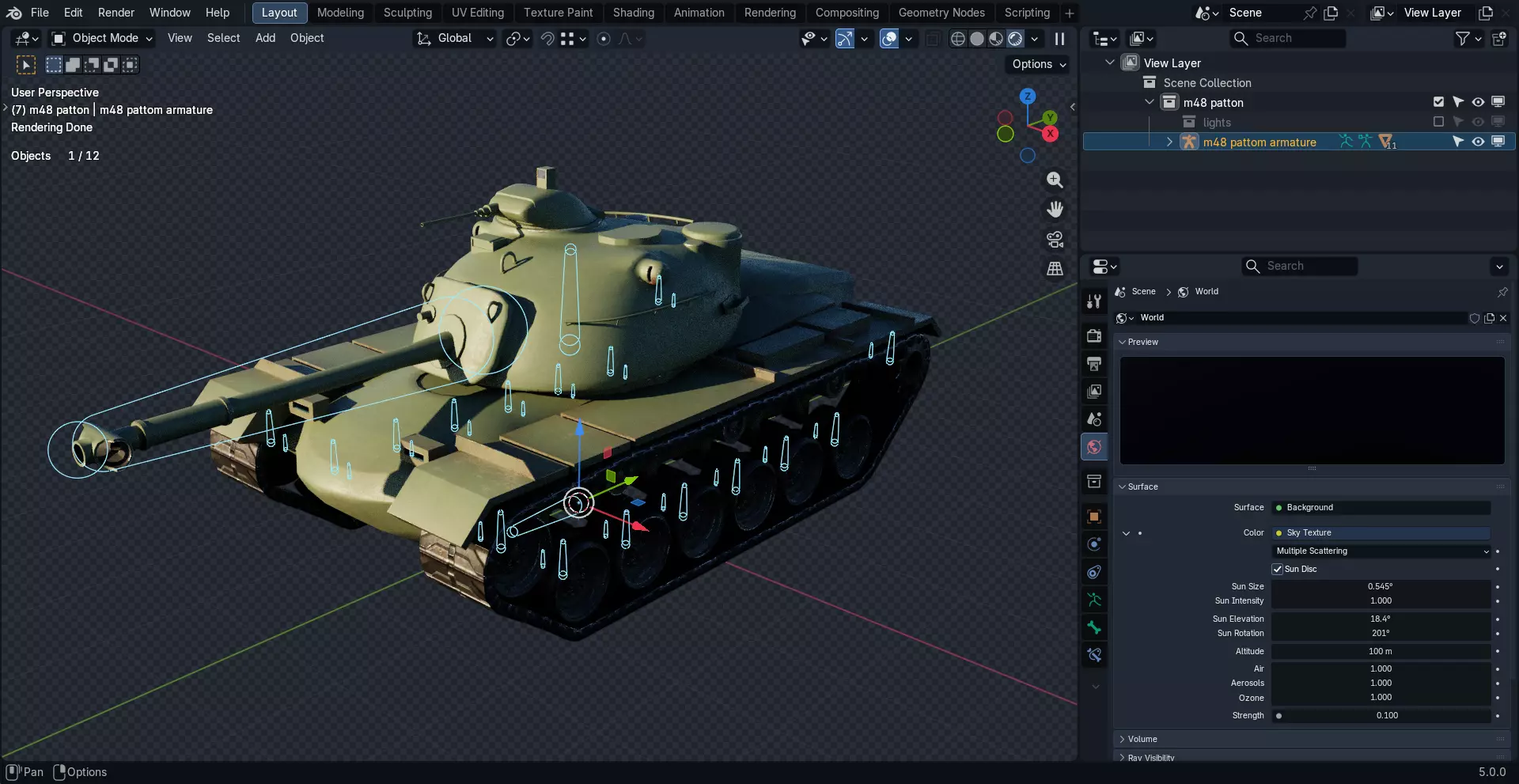1519x784 pixels.
Task: Toggle snapping magnet in viewport header
Action: pos(547,38)
